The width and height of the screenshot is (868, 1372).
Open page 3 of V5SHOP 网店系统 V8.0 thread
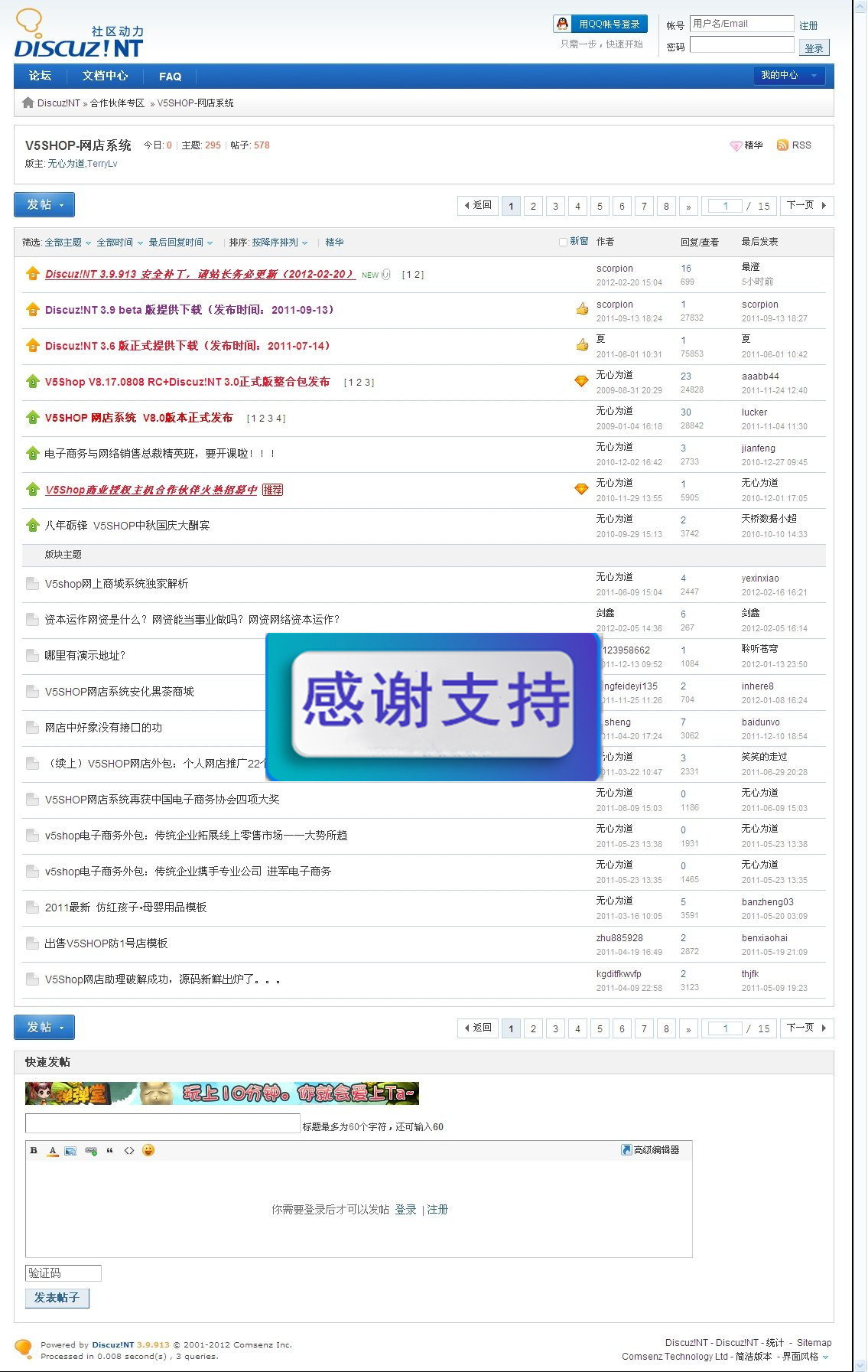(272, 419)
